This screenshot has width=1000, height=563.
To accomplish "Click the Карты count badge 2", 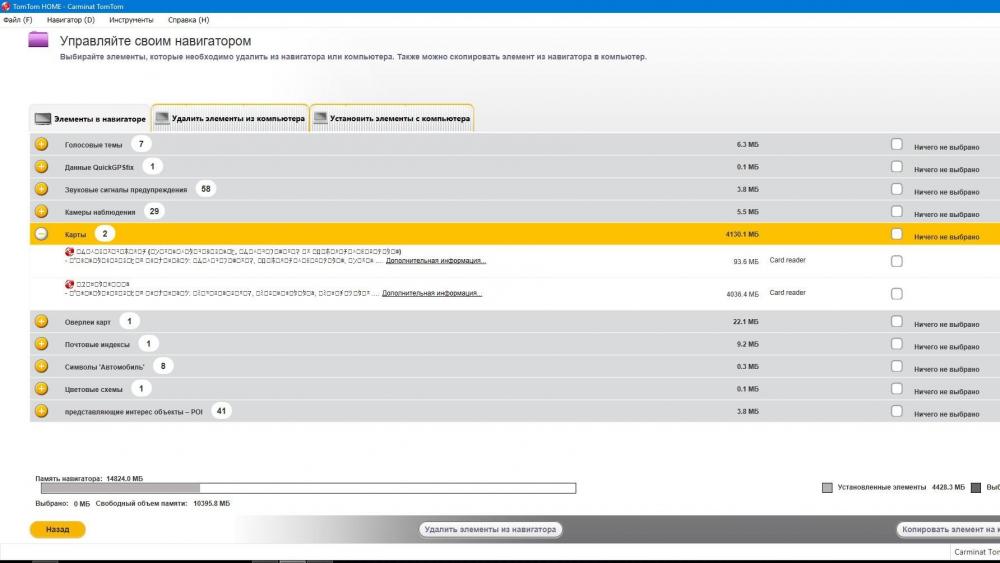I will click(105, 234).
